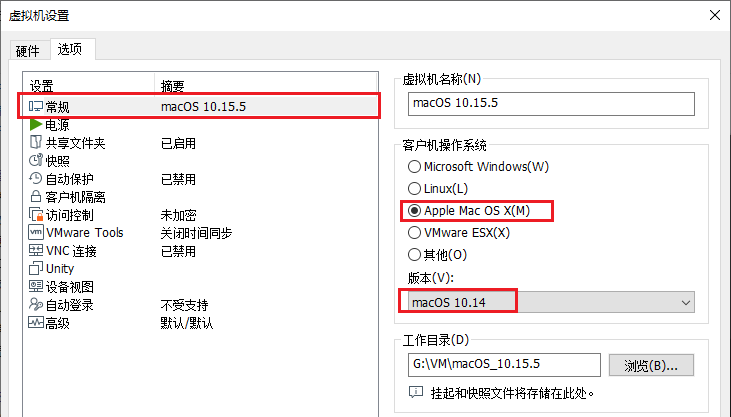This screenshot has width=731, height=417.
Task: Click the VNC 连接 icon
Action: [36, 250]
